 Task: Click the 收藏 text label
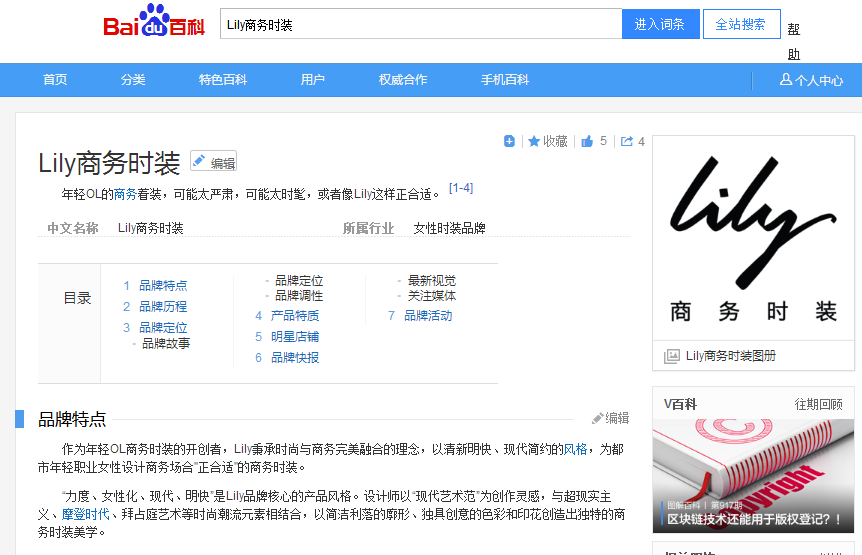pos(555,141)
